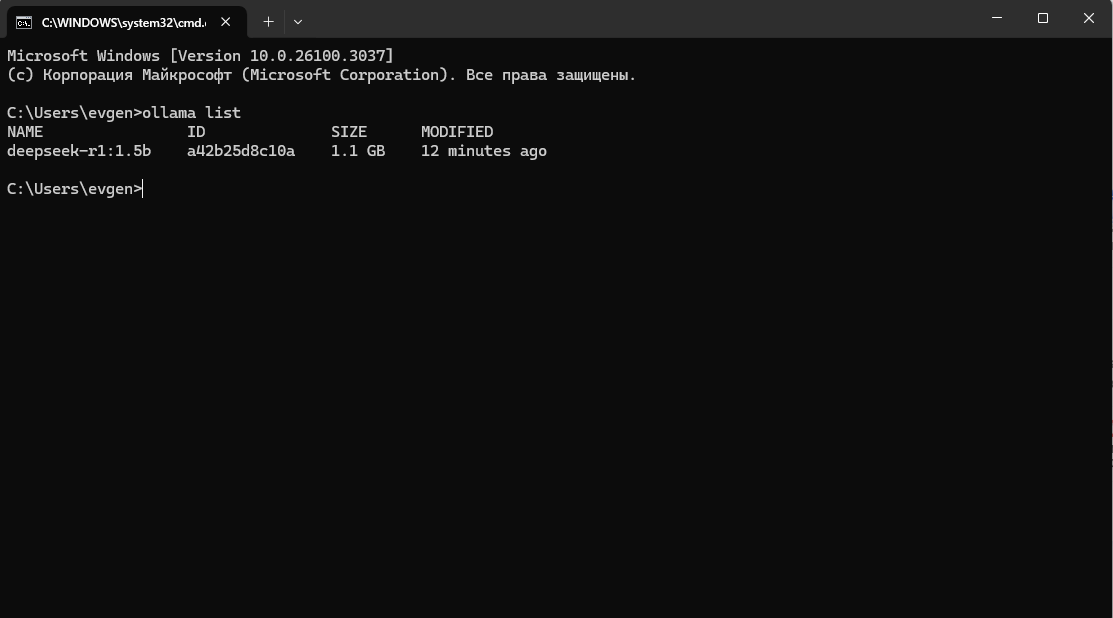Viewport: 1113px width, 618px height.
Task: Click the 1.1 GB size value
Action: pos(357,151)
